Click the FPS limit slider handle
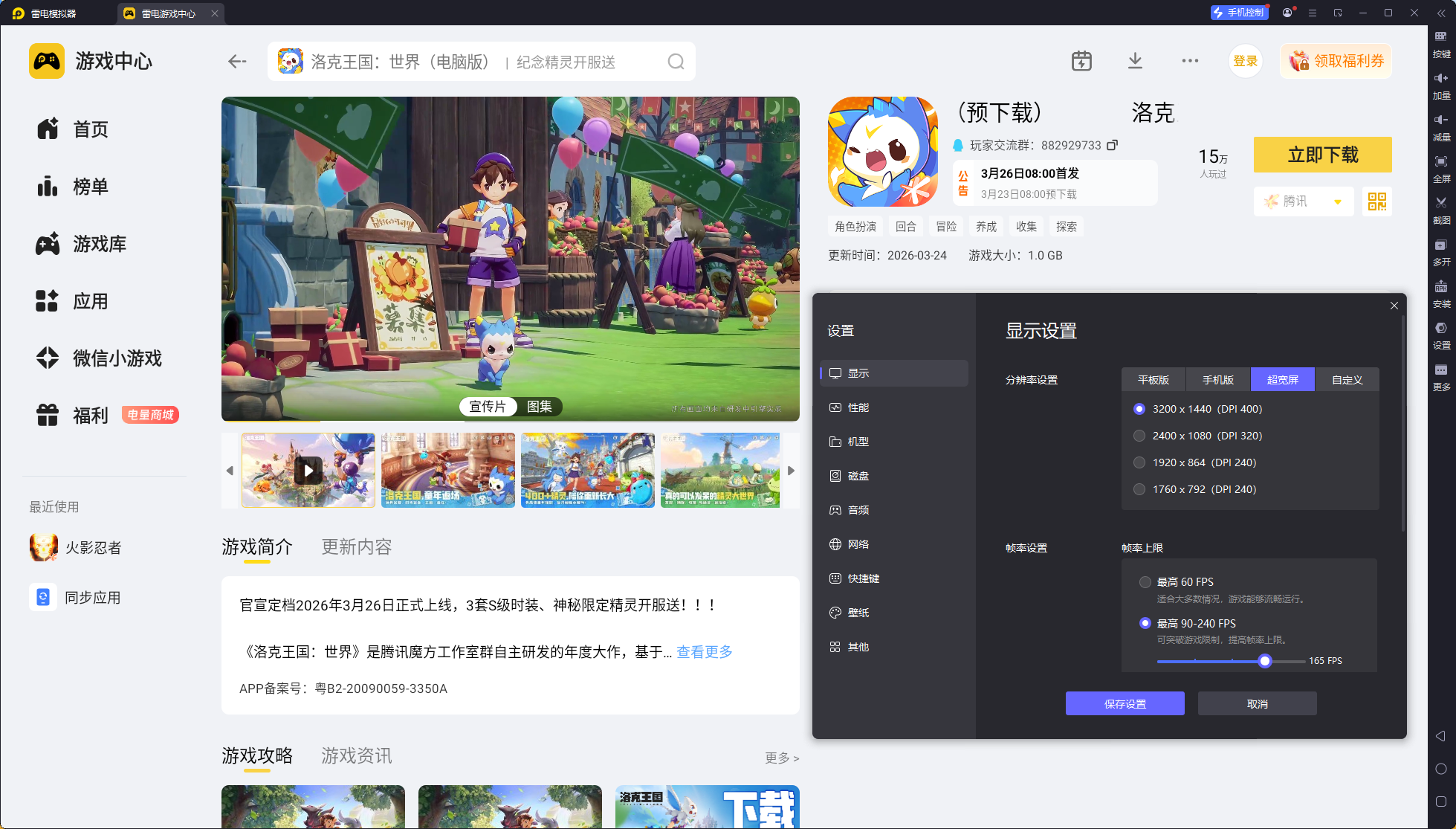The width and height of the screenshot is (1456, 829). click(x=1265, y=661)
